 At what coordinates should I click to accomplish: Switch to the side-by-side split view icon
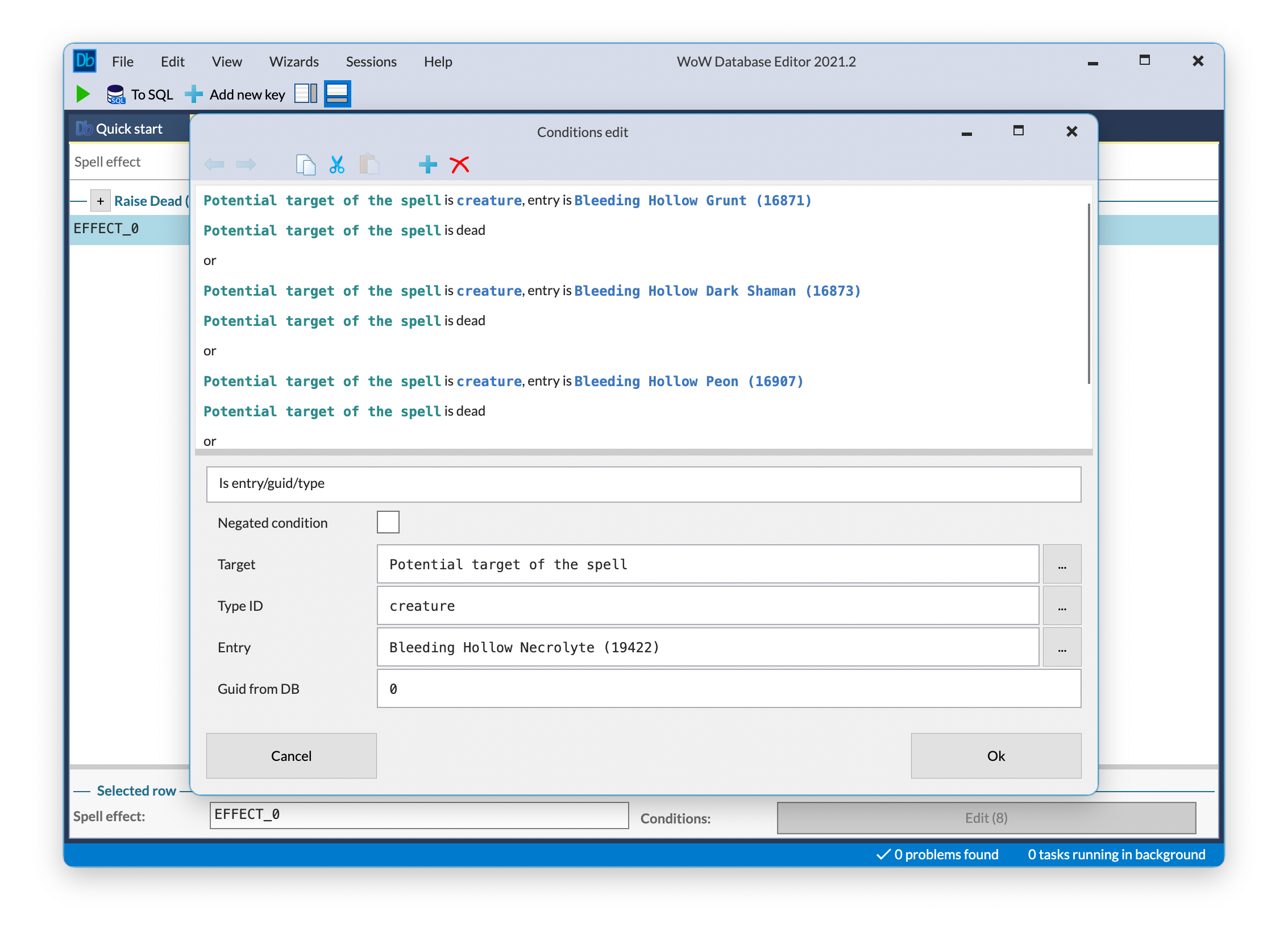pos(306,93)
